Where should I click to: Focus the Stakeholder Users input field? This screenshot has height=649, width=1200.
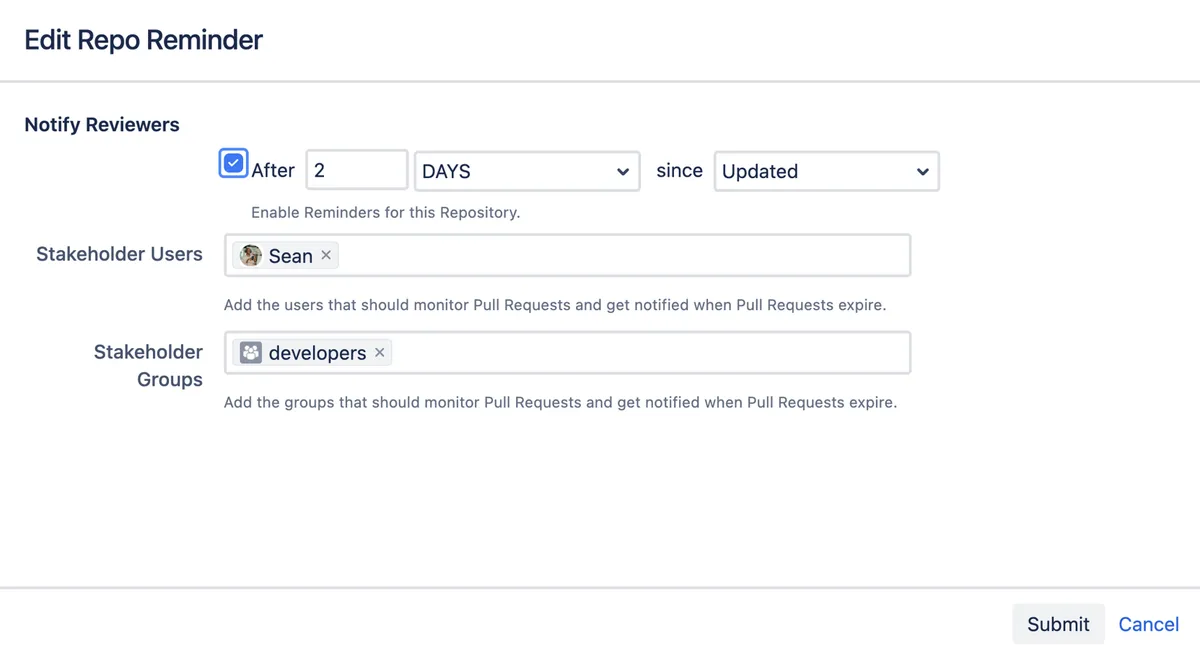tap(567, 255)
